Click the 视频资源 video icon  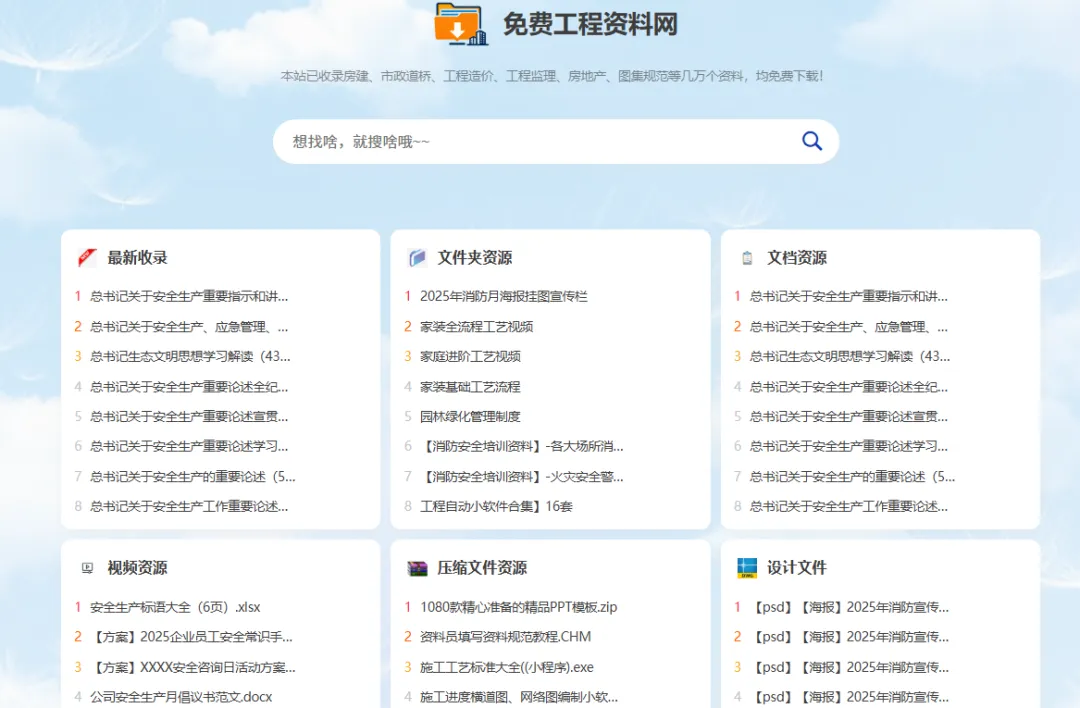[x=87, y=568]
